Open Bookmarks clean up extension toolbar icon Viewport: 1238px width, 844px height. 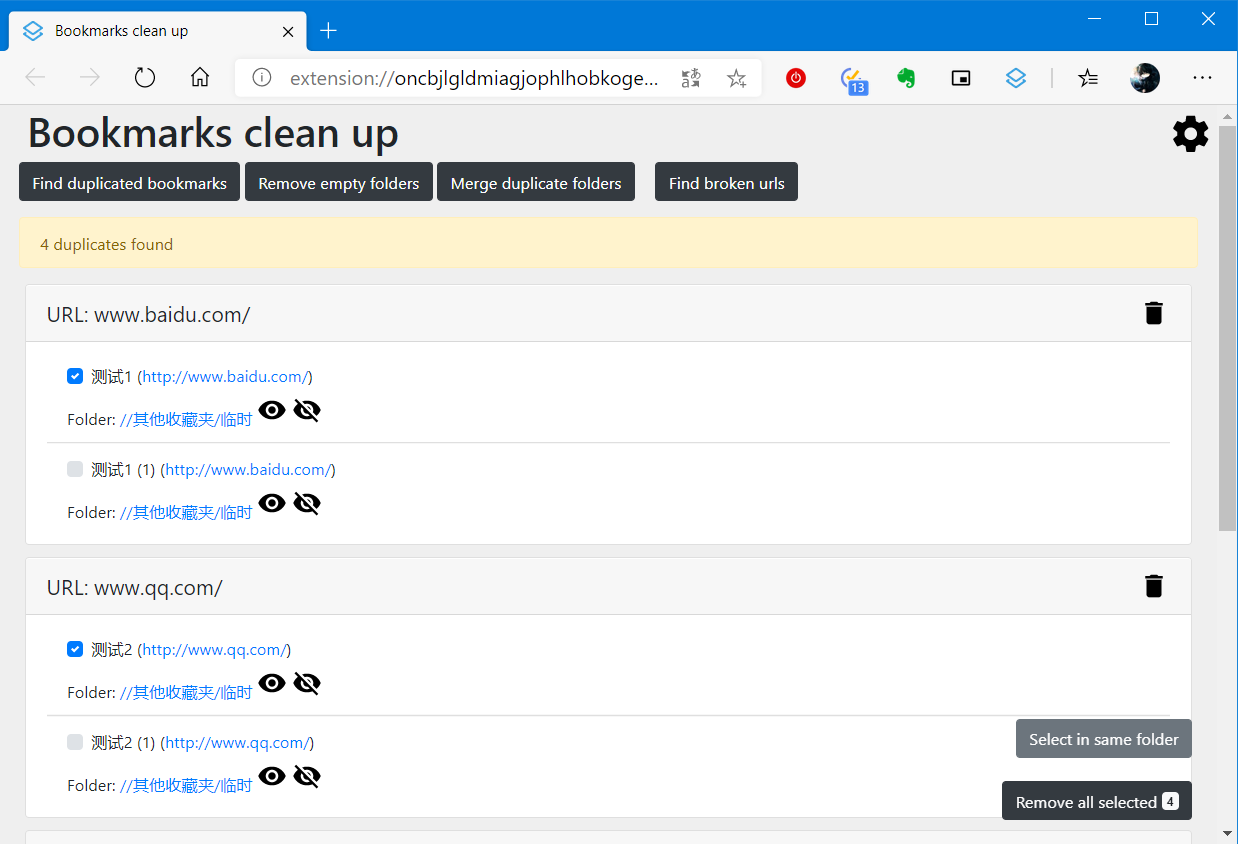(1016, 78)
